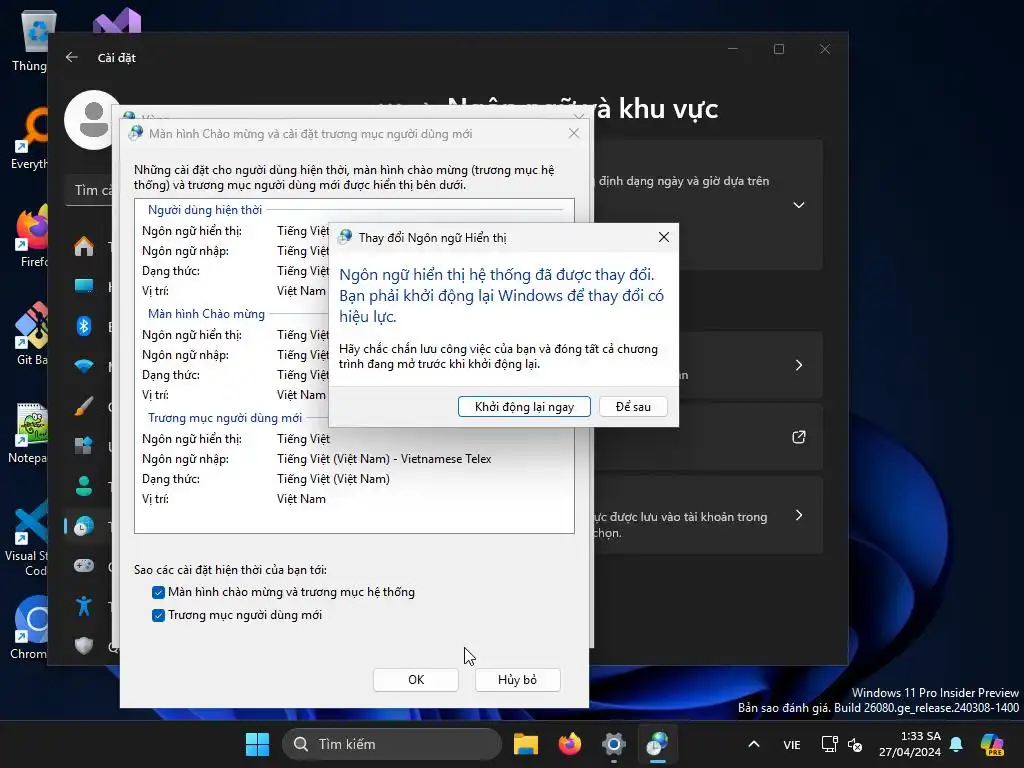
Task: Open the Chrome desktop shortcut
Action: [x=30, y=628]
